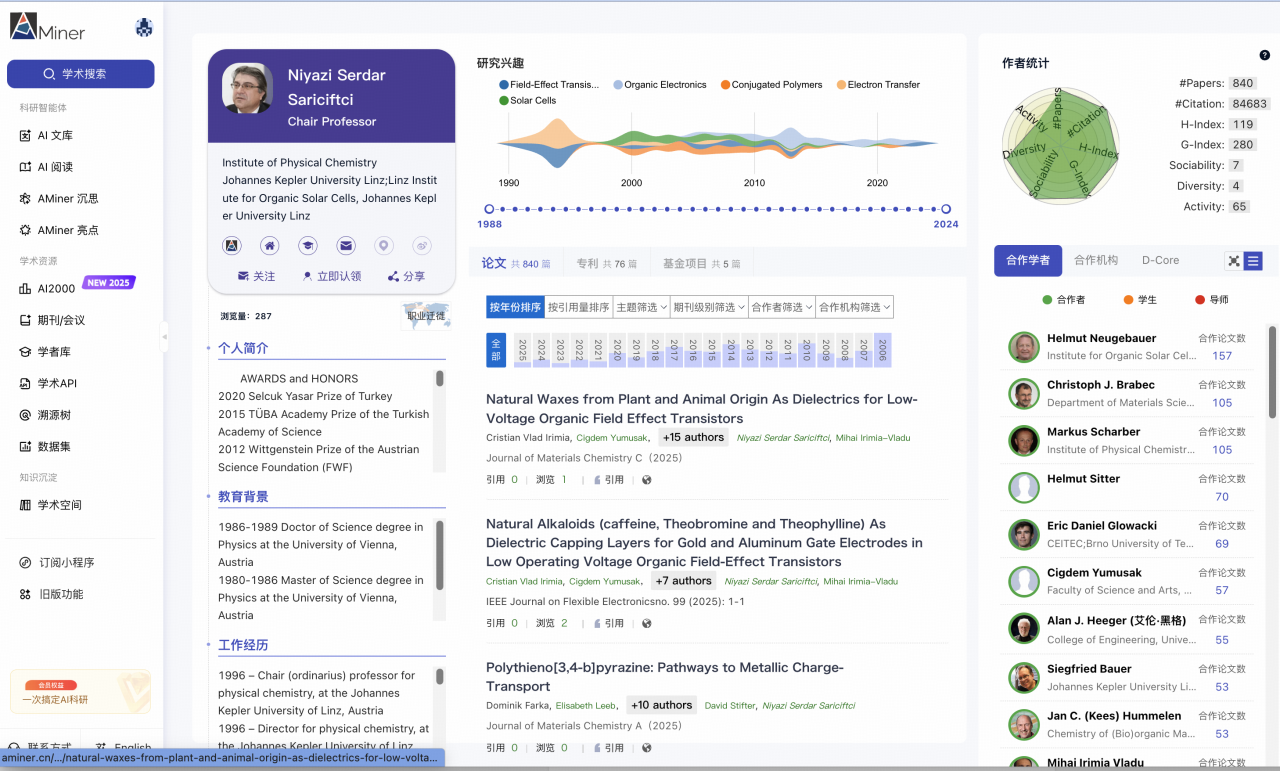Image resolution: width=1280 pixels, height=771 pixels.
Task: Click the 2024 timeline end handle
Action: point(946,209)
